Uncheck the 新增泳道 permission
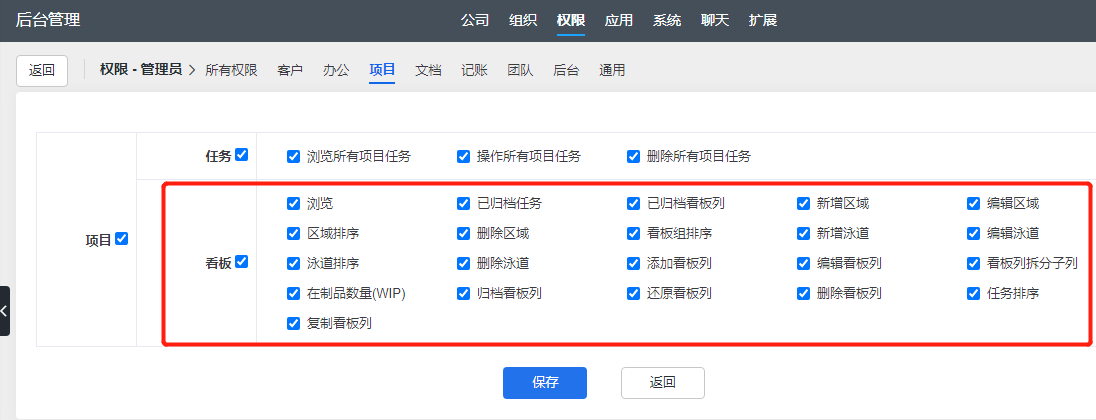 pyautogui.click(x=803, y=234)
